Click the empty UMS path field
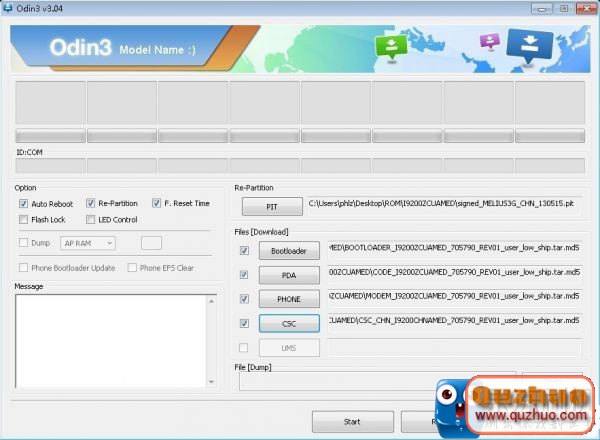 pyautogui.click(x=455, y=347)
